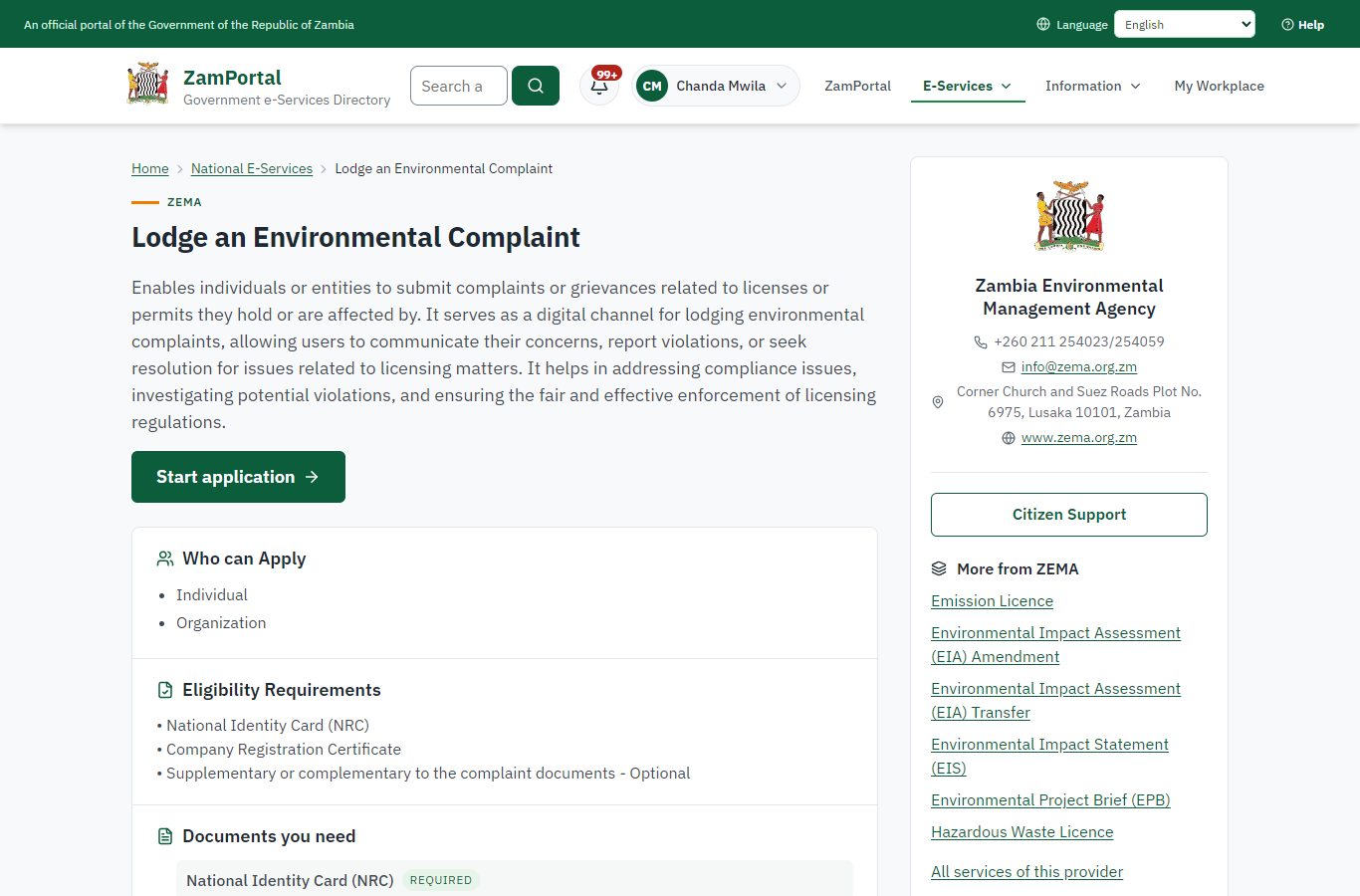Click the REQUIRED badge on NRC document
This screenshot has height=896, width=1360.
tap(441, 880)
